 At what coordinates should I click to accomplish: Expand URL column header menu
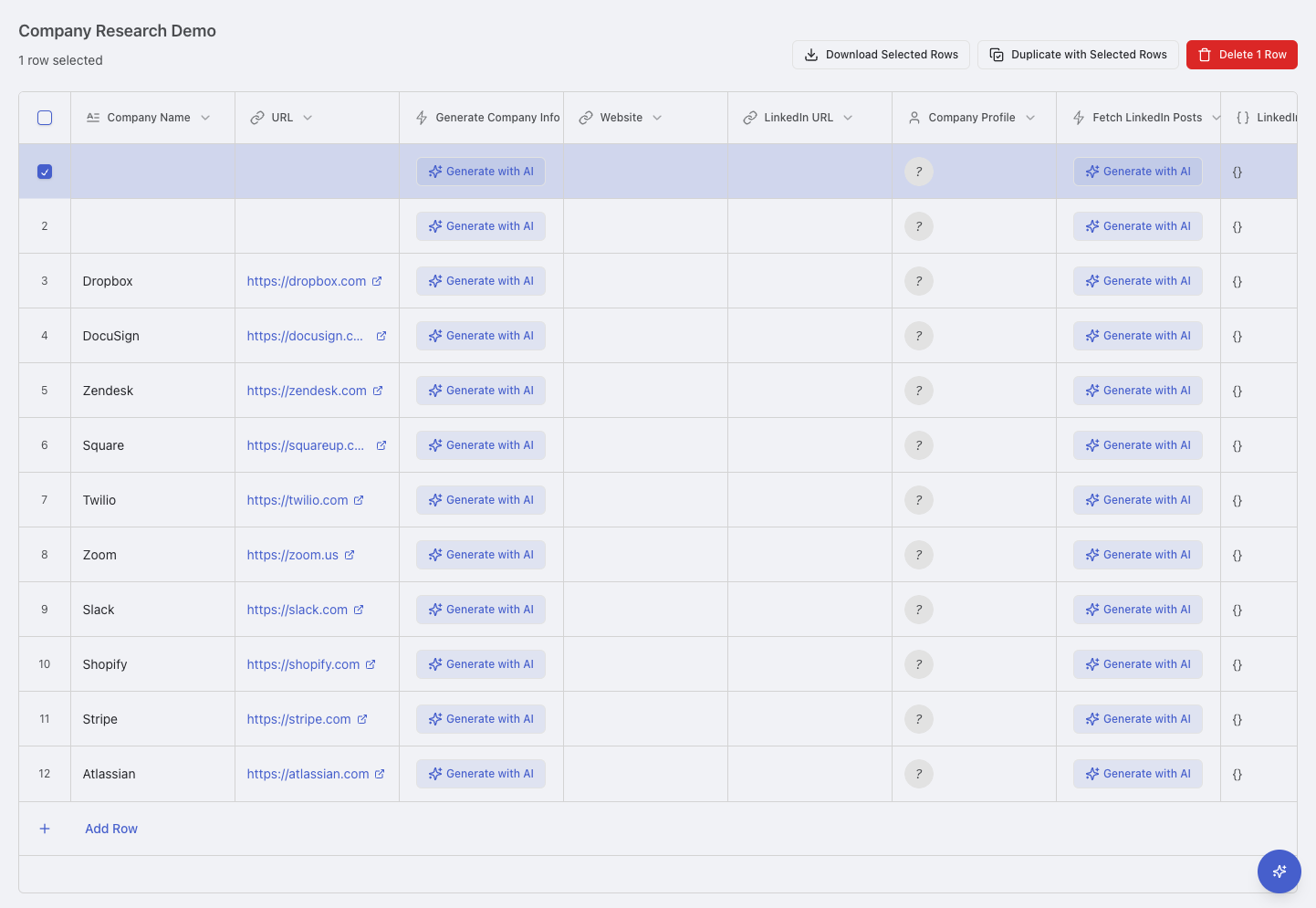pos(308,118)
